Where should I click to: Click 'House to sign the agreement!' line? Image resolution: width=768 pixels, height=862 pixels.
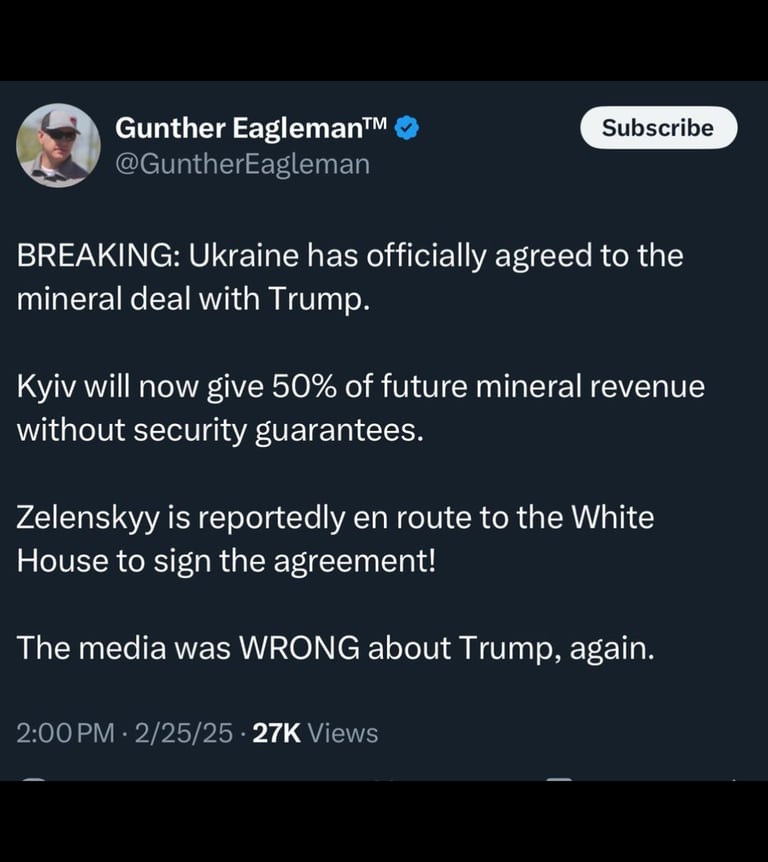(x=226, y=560)
